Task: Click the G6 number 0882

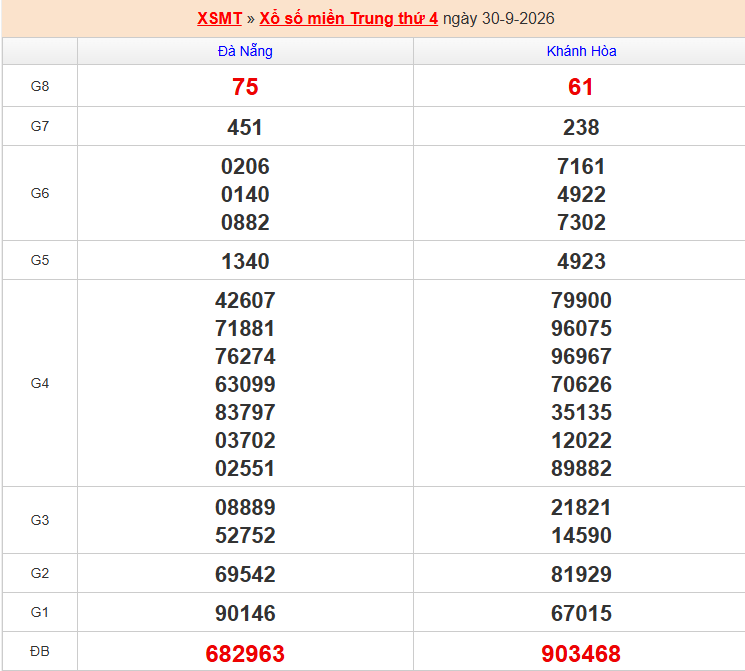Action: [x=245, y=222]
